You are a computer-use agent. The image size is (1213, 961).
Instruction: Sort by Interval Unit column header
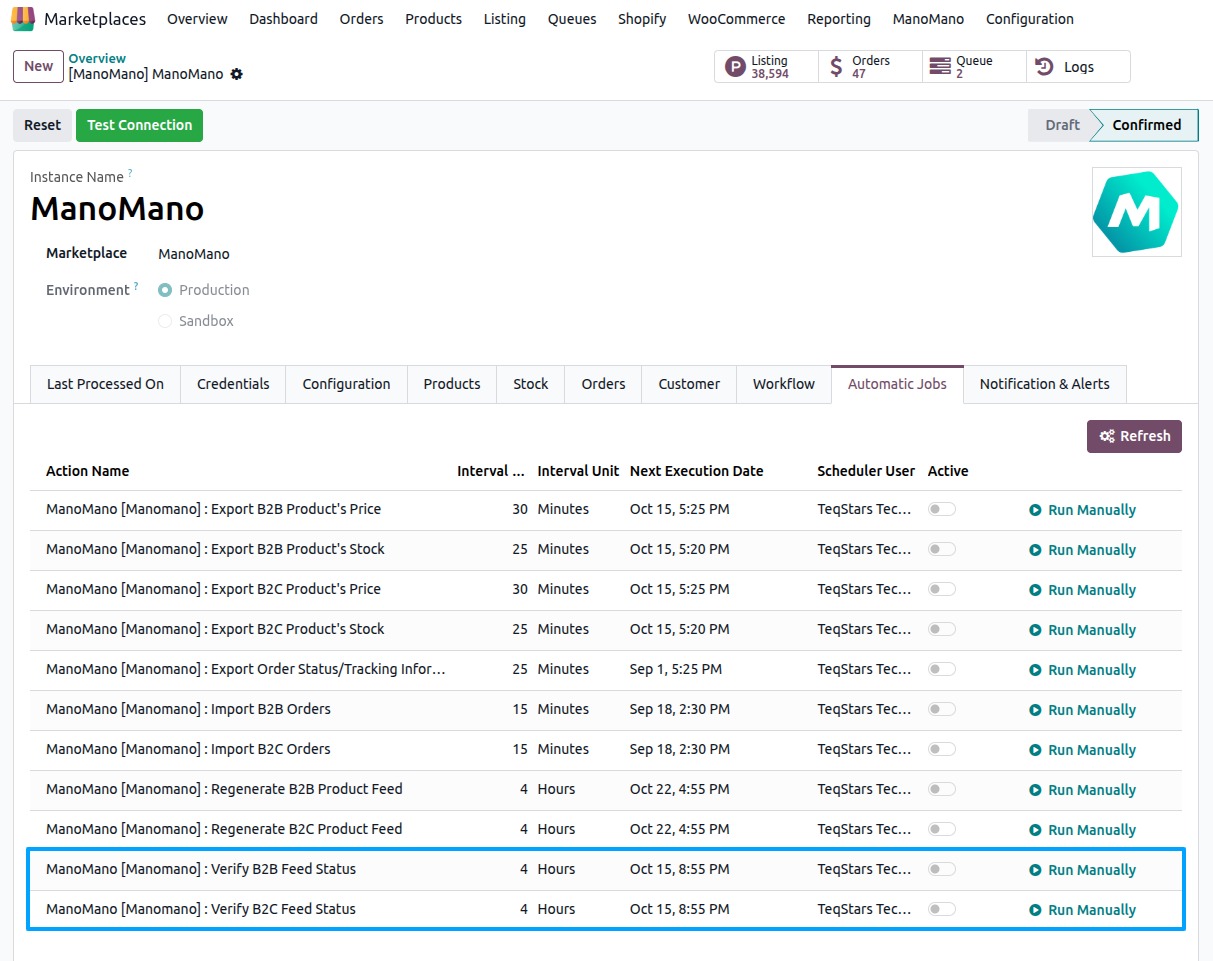(x=578, y=471)
